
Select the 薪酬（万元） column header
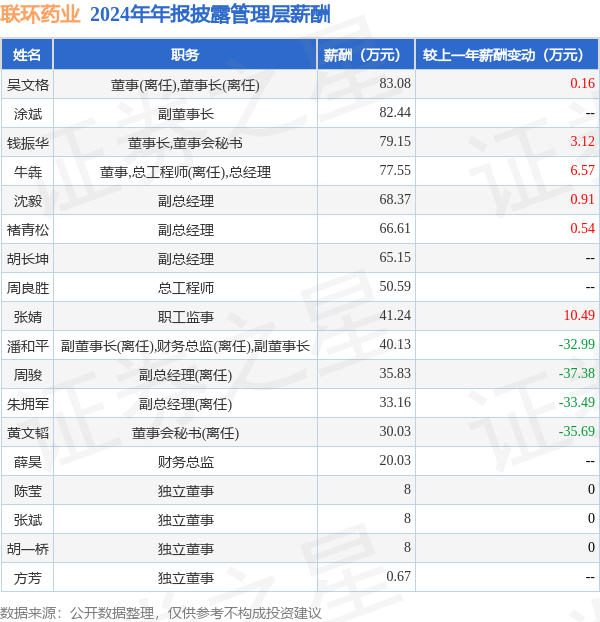pyautogui.click(x=366, y=55)
